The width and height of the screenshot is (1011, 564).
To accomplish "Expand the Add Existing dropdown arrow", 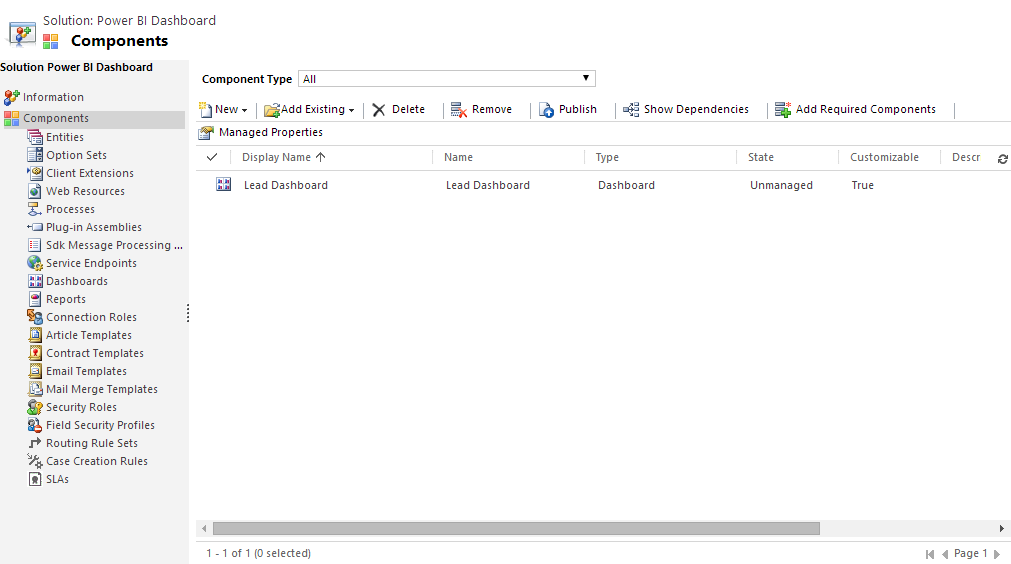I will pyautogui.click(x=351, y=110).
